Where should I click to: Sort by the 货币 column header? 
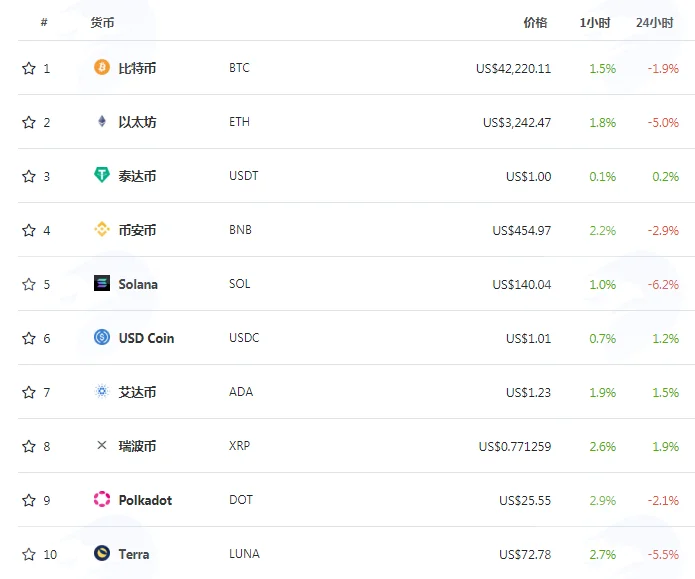pos(102,23)
